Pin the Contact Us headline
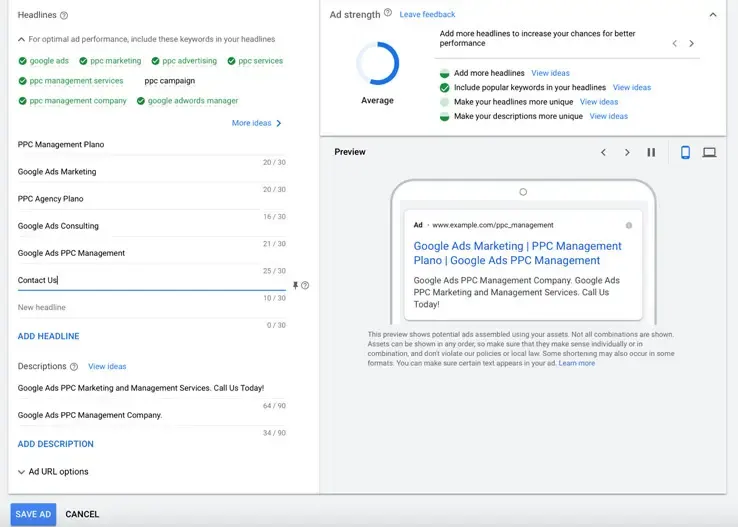Screen dimensions: 738x527 [296, 285]
